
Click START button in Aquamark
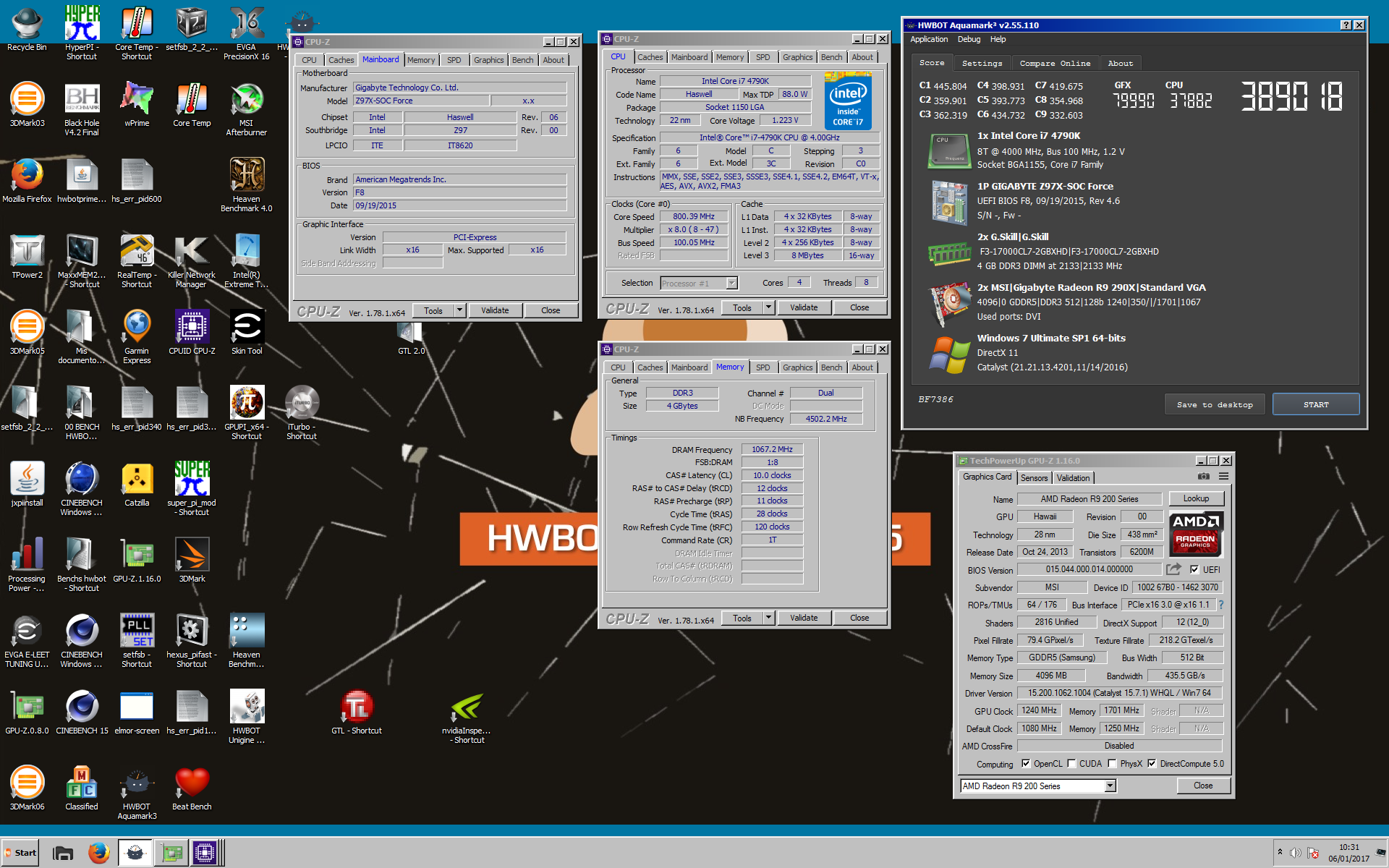(1316, 404)
